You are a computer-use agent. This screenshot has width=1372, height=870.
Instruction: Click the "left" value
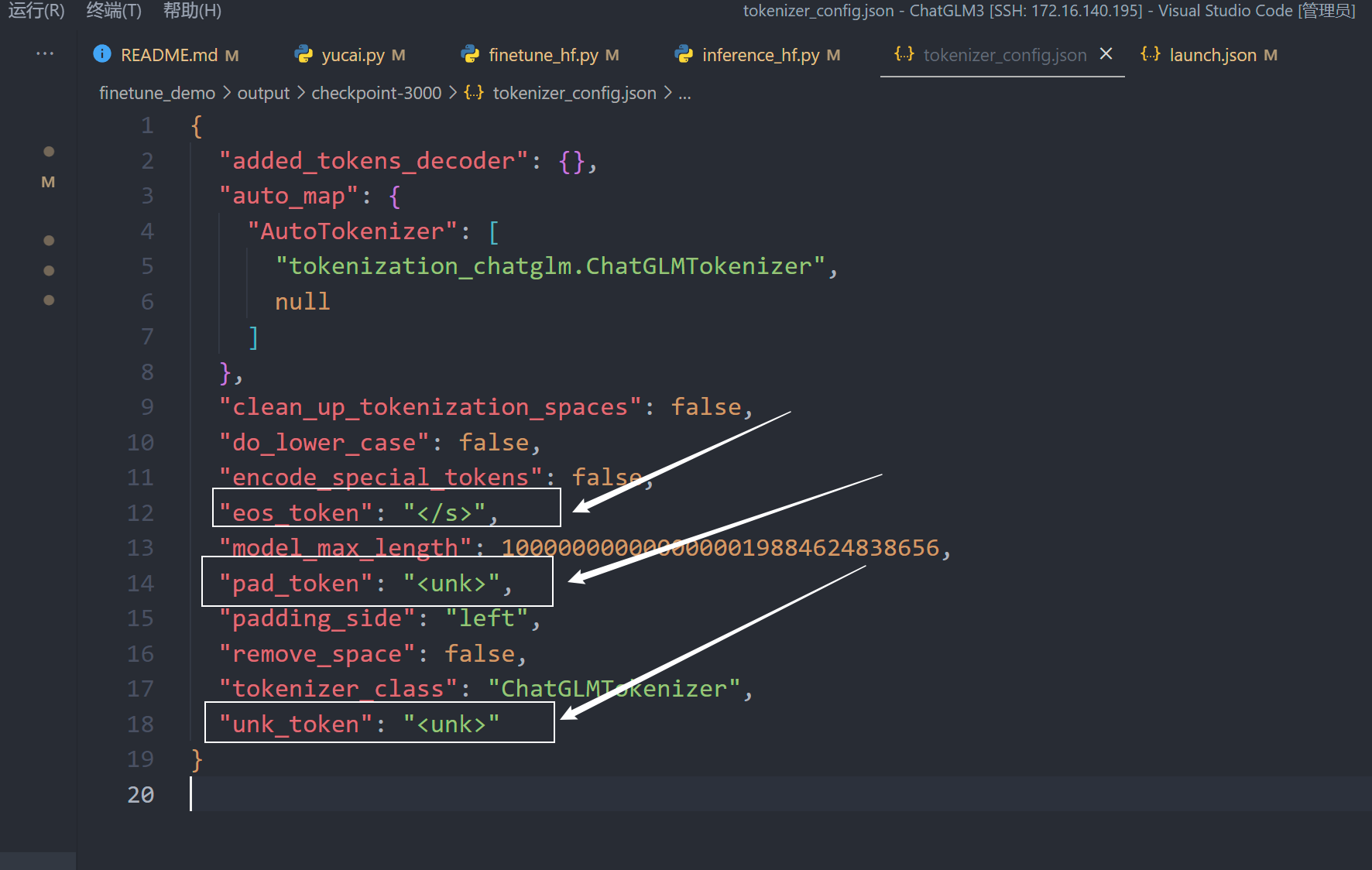(x=486, y=618)
